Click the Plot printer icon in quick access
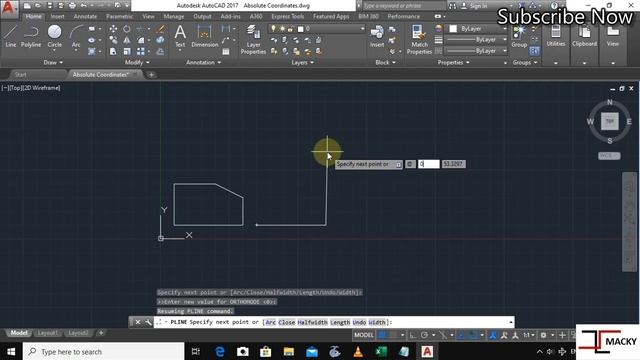 tap(72, 6)
